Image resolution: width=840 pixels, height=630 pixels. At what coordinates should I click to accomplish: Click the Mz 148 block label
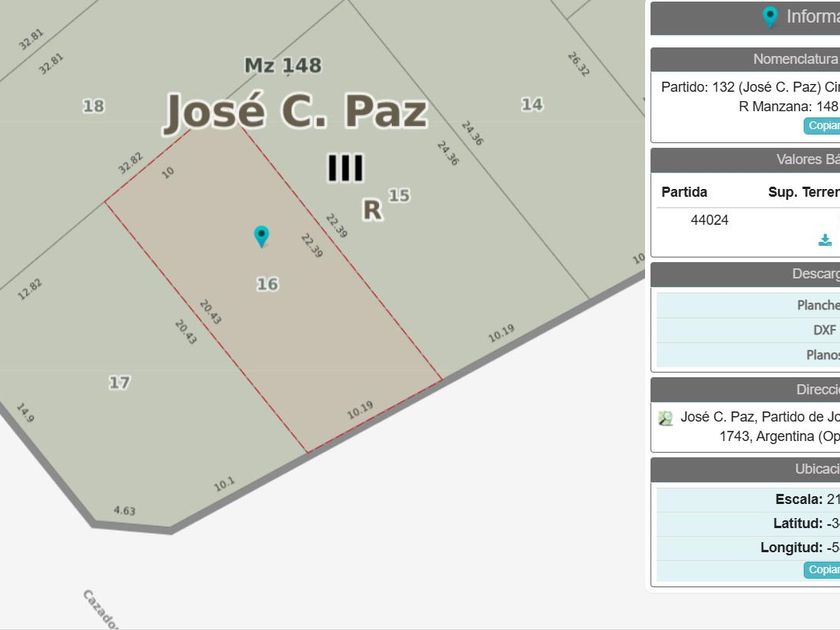[x=283, y=65]
